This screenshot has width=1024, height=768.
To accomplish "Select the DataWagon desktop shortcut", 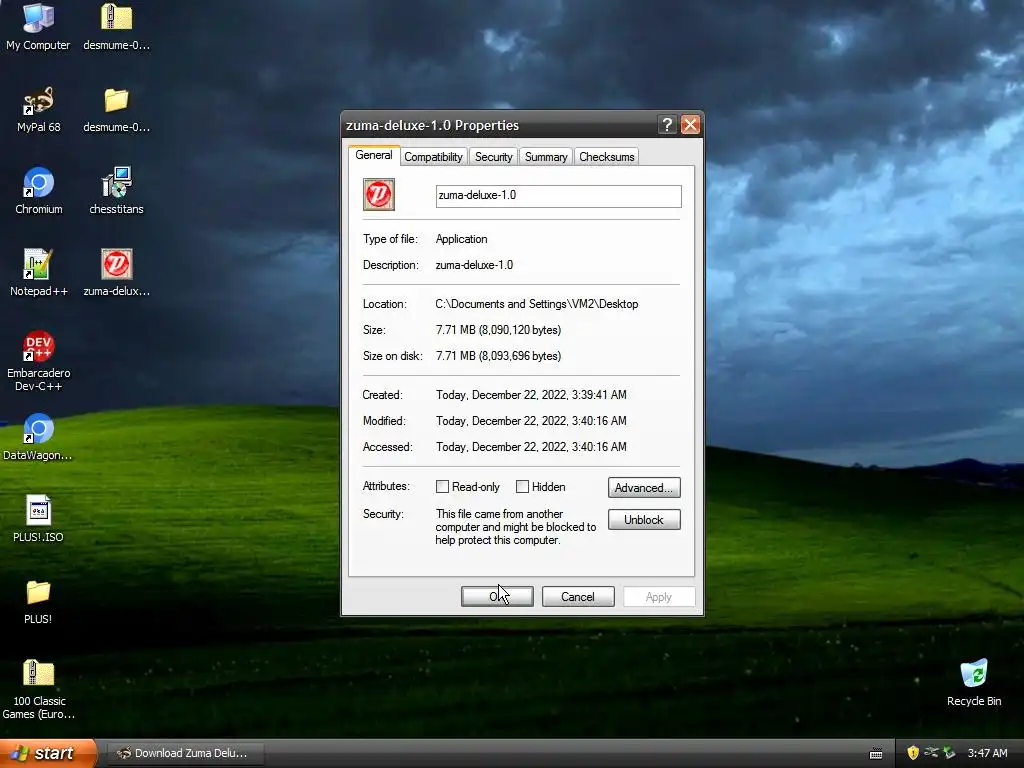I will [38, 438].
